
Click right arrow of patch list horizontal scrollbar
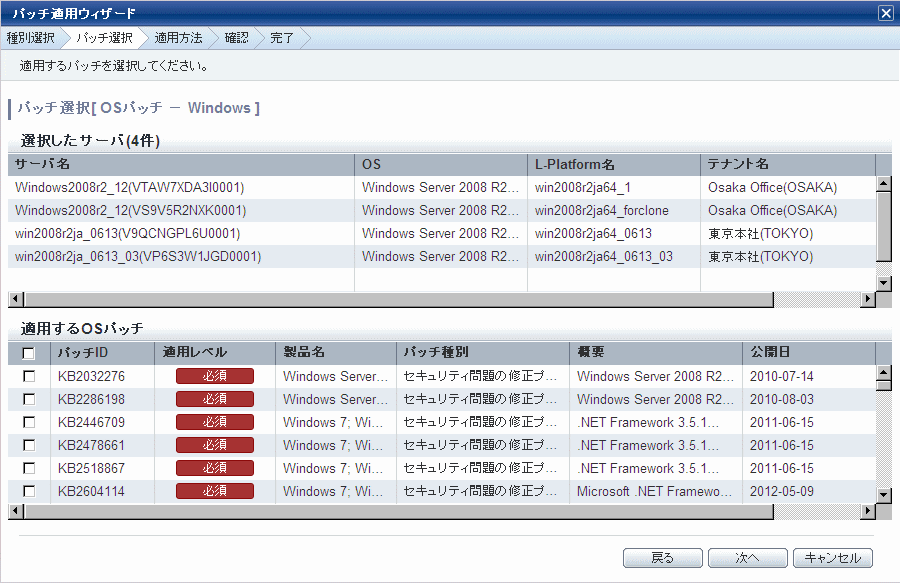click(x=868, y=511)
